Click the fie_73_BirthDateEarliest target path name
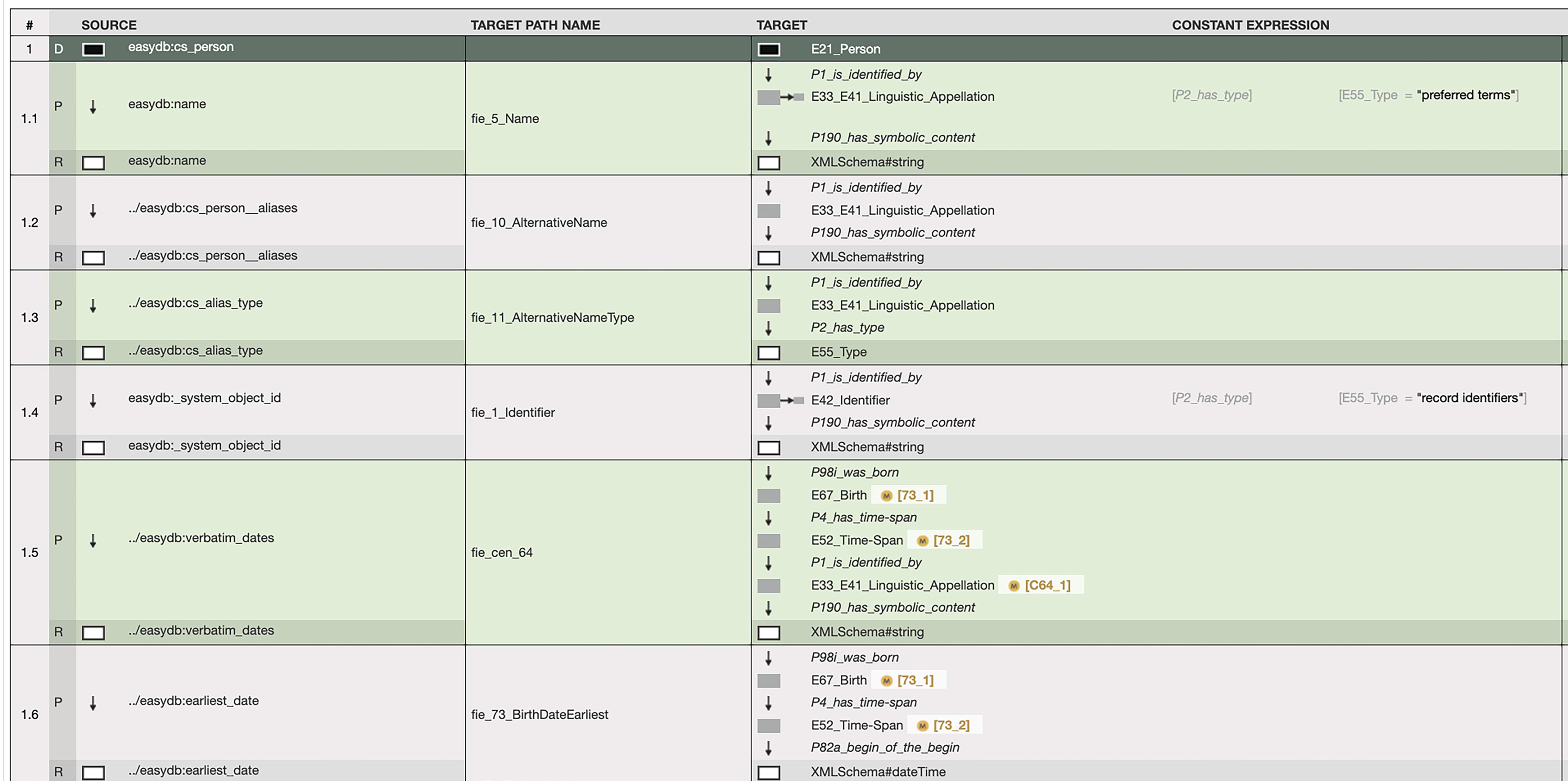The height and width of the screenshot is (781, 1568). [x=539, y=714]
